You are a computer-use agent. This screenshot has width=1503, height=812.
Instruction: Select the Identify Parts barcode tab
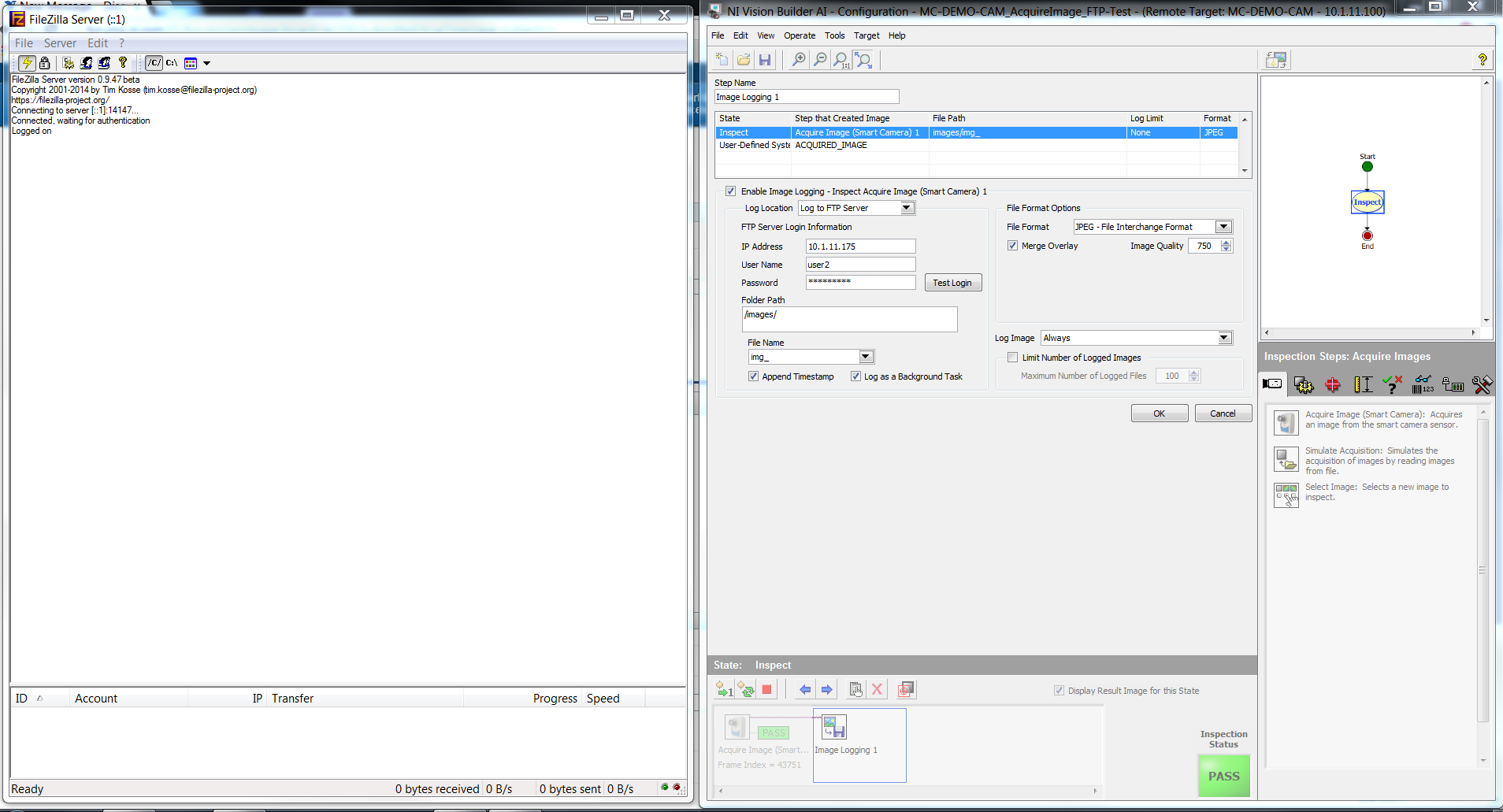[x=1423, y=384]
